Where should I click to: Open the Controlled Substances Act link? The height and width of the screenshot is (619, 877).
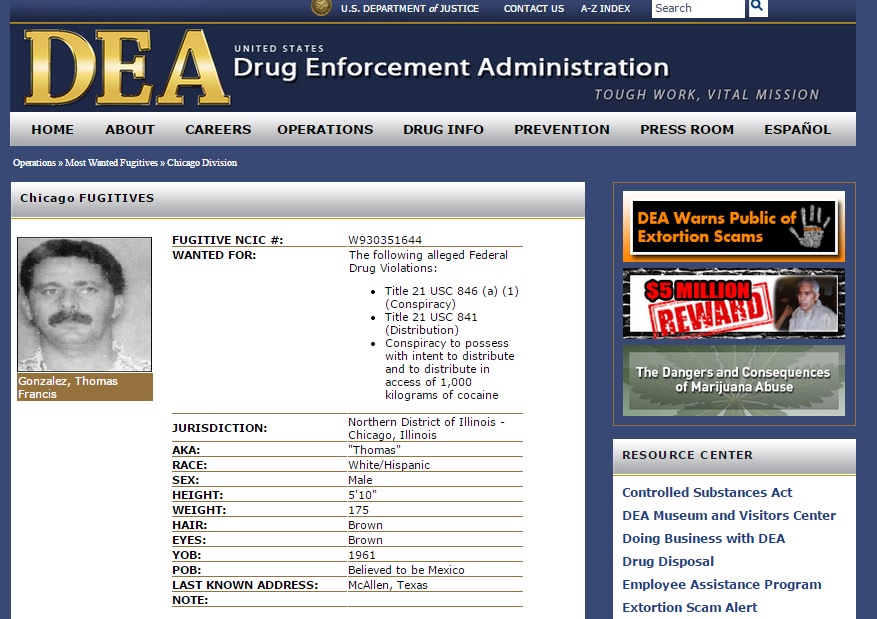pos(706,492)
